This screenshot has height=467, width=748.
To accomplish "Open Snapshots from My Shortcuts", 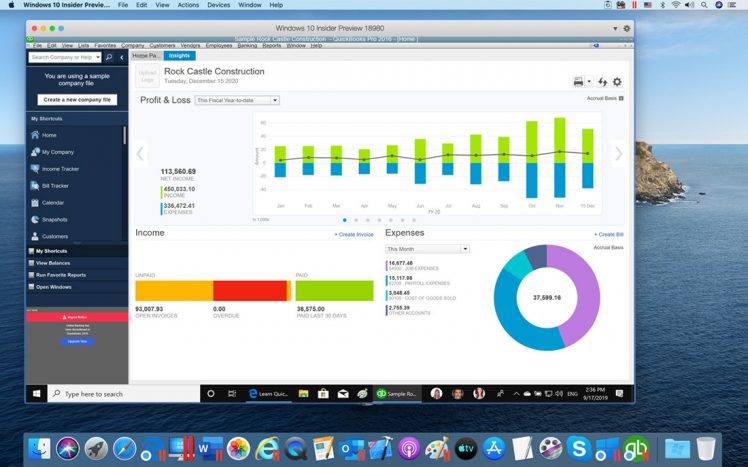I will [x=54, y=220].
